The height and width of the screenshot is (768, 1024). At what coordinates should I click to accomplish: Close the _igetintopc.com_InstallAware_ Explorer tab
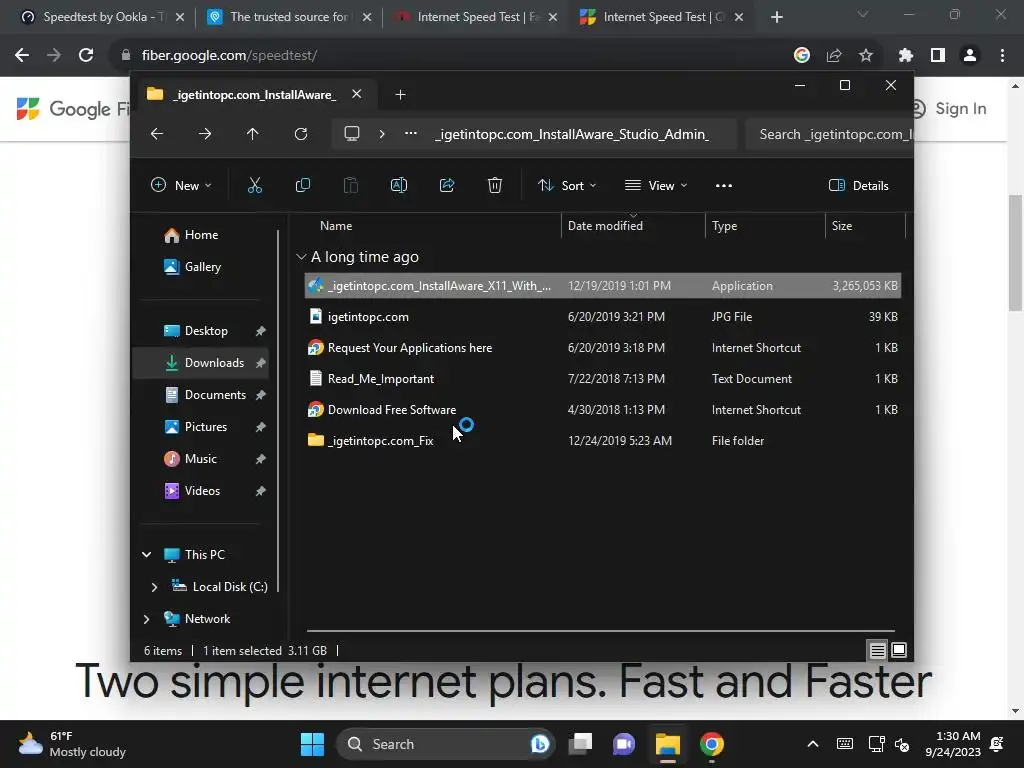pos(357,94)
